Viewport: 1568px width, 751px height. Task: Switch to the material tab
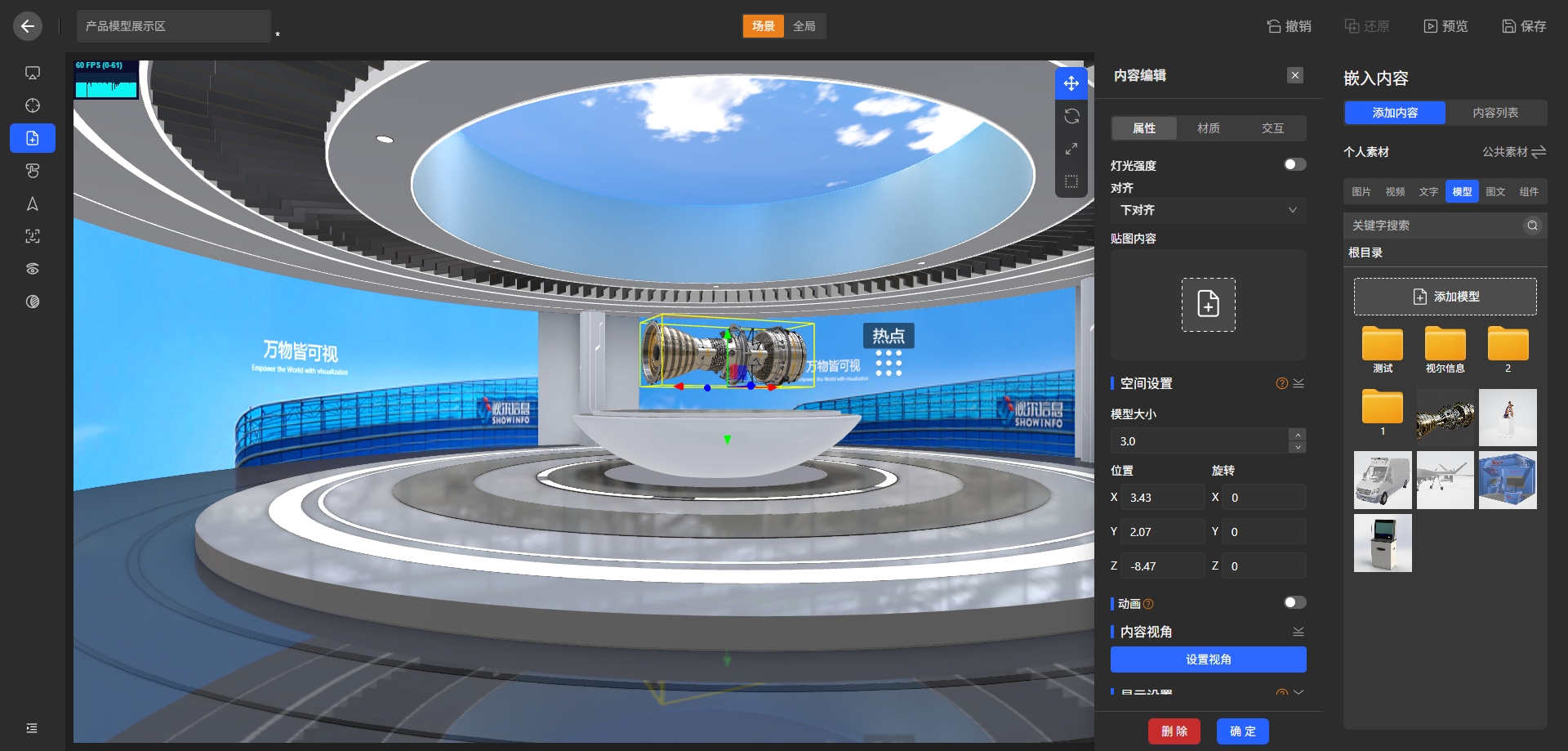click(1208, 128)
